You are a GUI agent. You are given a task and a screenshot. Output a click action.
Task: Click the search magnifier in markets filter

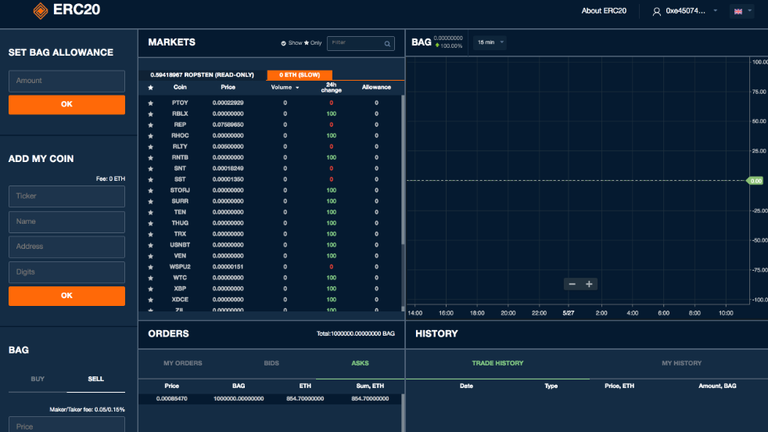387,44
